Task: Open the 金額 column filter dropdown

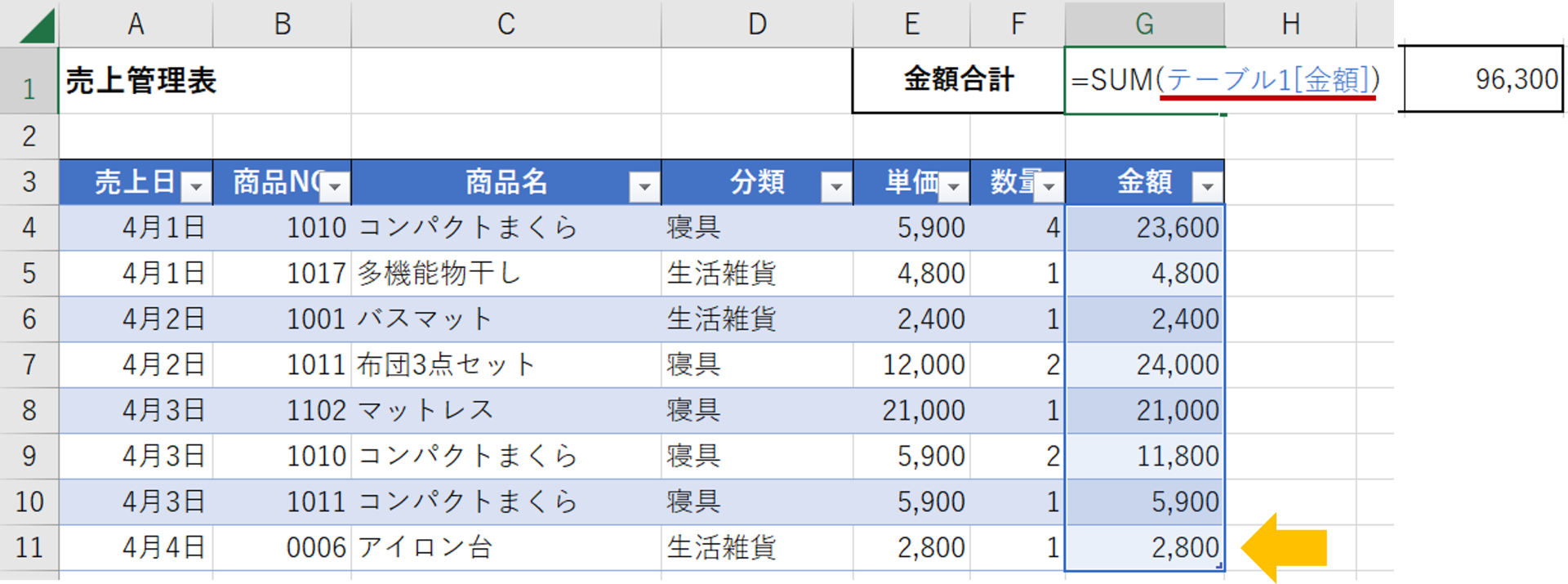Action: click(x=1207, y=187)
